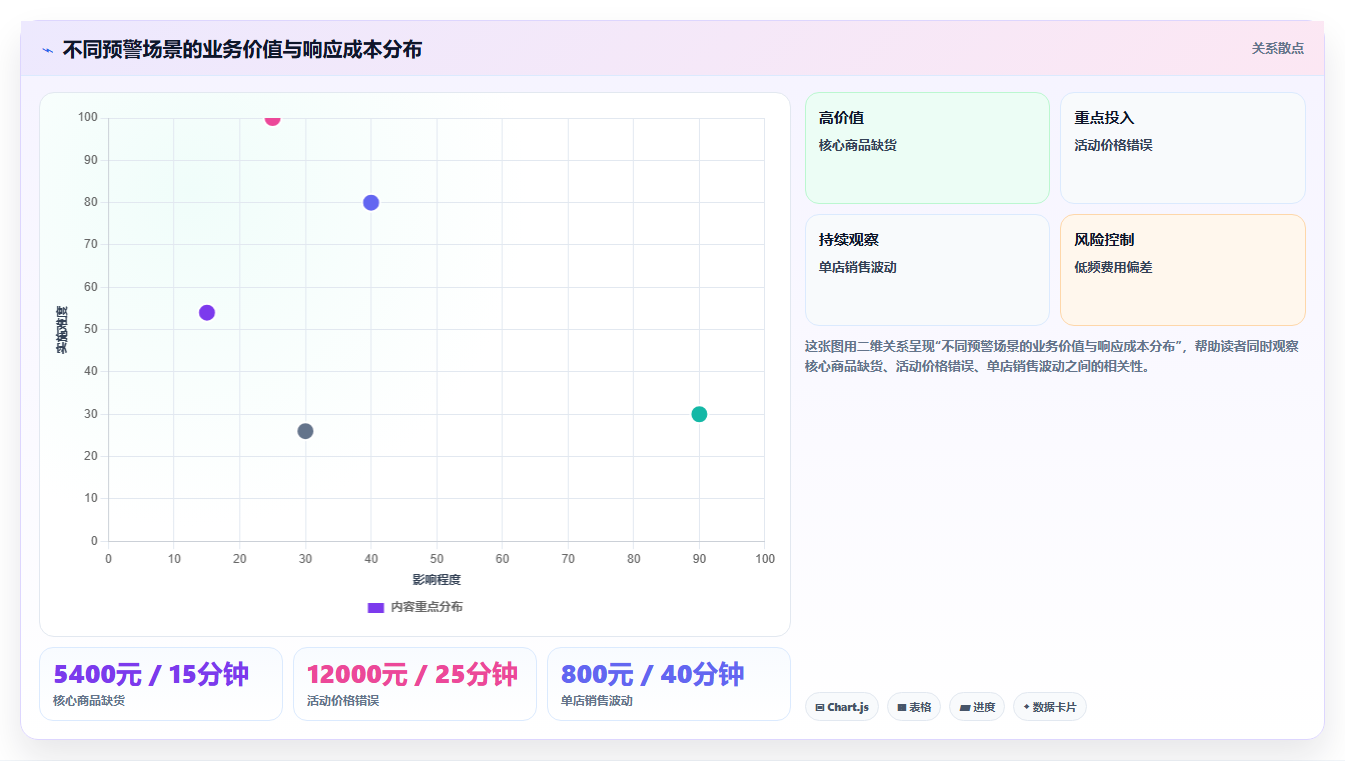
Task: Click the 活动价格错误 text in 重点投入 card
Action: click(1114, 145)
